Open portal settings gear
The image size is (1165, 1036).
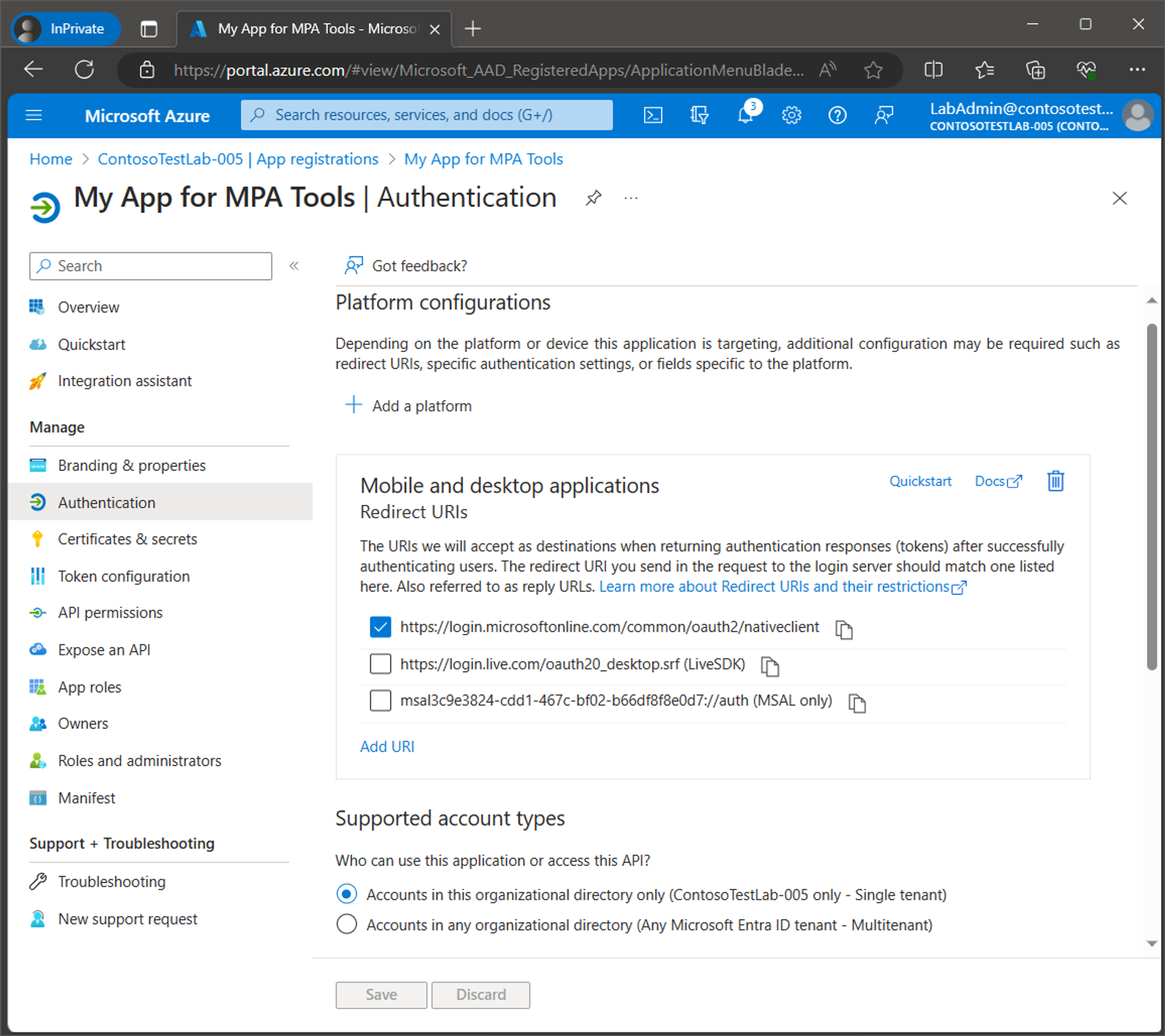(791, 116)
